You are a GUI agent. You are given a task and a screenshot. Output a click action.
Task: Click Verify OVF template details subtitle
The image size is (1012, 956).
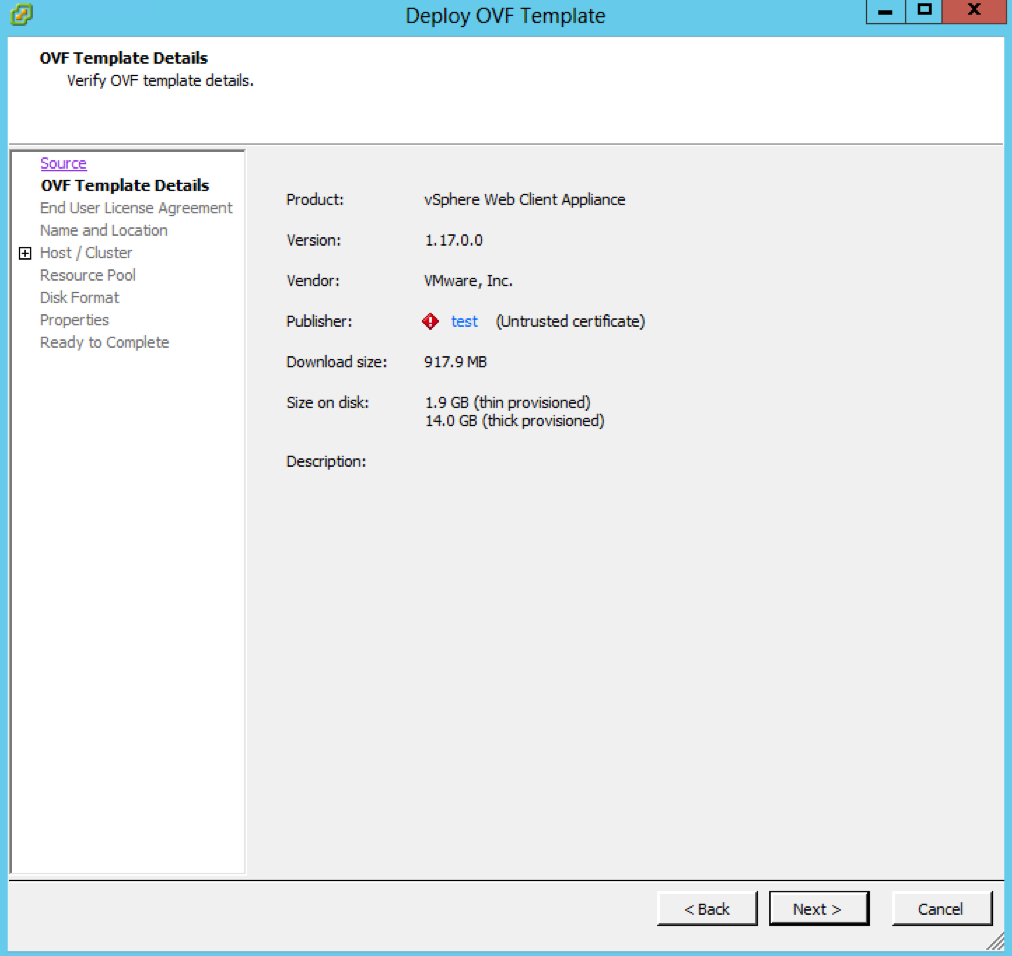[160, 81]
